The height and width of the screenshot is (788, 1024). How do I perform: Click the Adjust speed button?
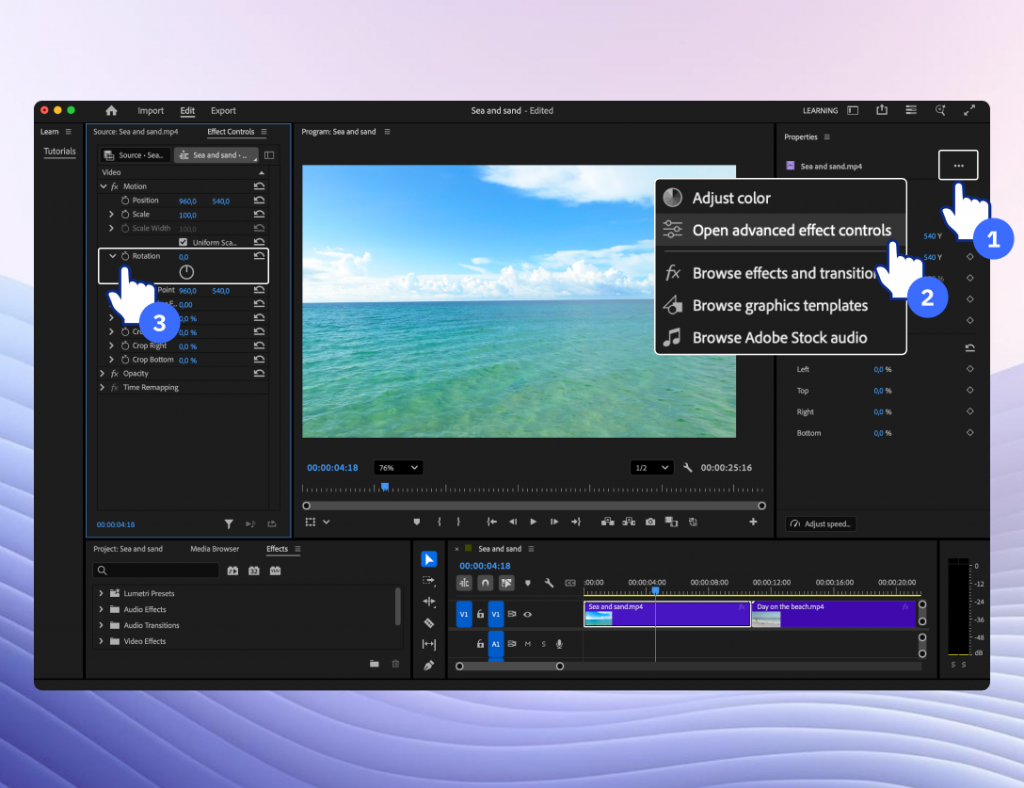(x=821, y=524)
